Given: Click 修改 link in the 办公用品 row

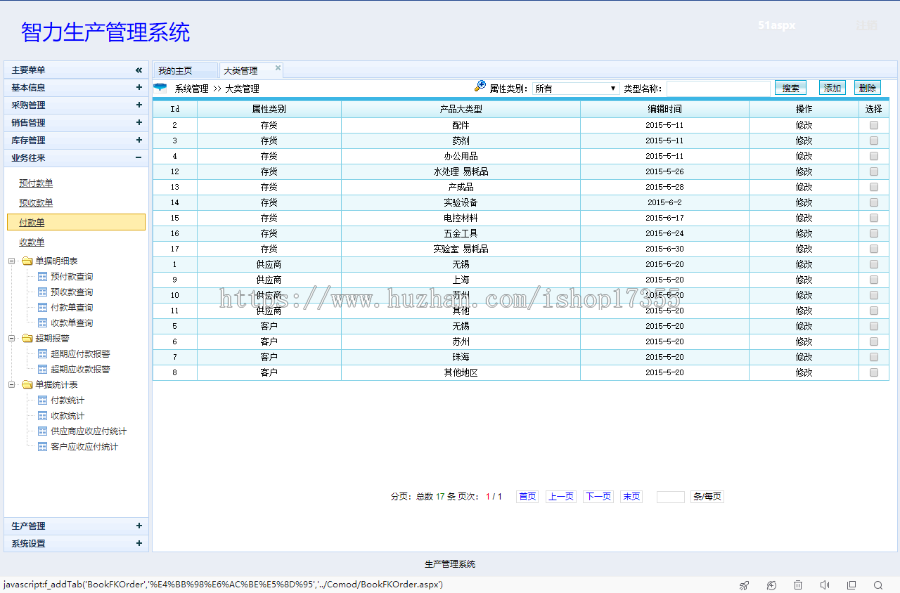Looking at the screenshot, I should (803, 156).
